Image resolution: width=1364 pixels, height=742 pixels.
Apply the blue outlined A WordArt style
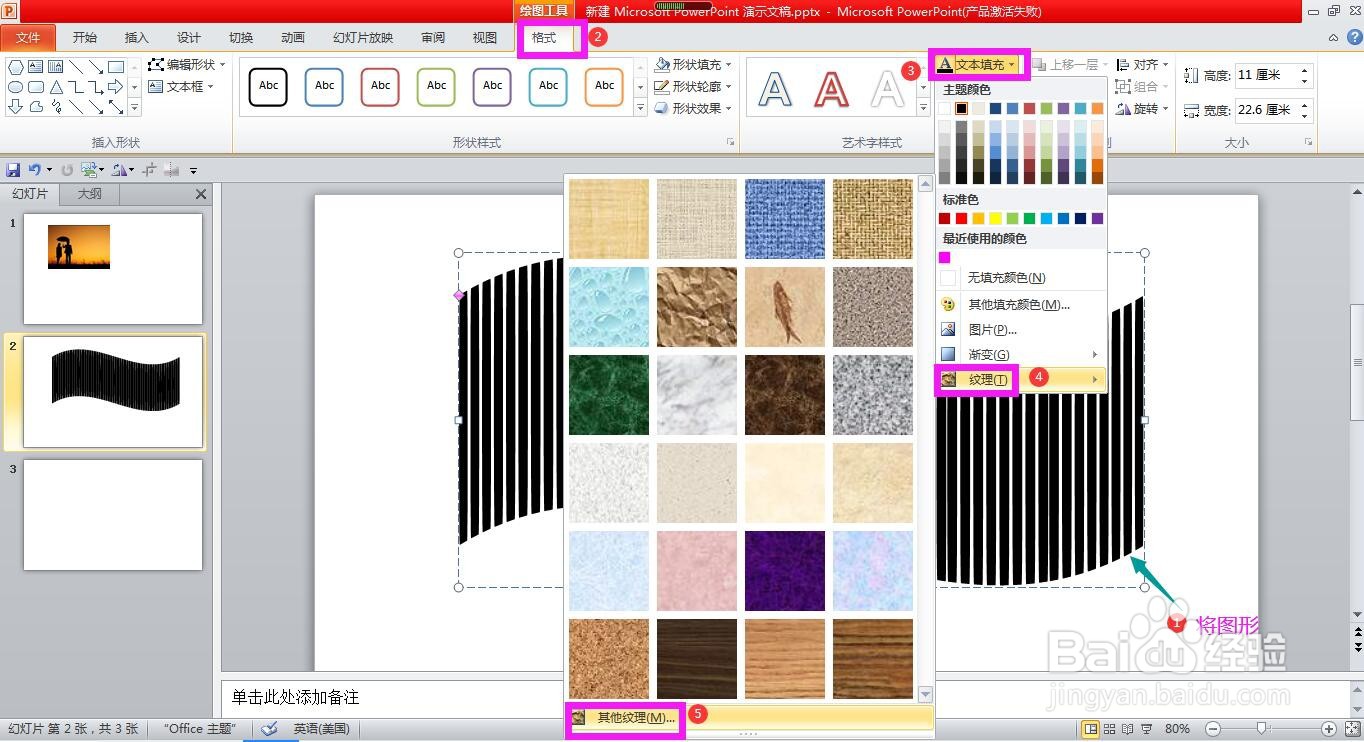click(775, 89)
